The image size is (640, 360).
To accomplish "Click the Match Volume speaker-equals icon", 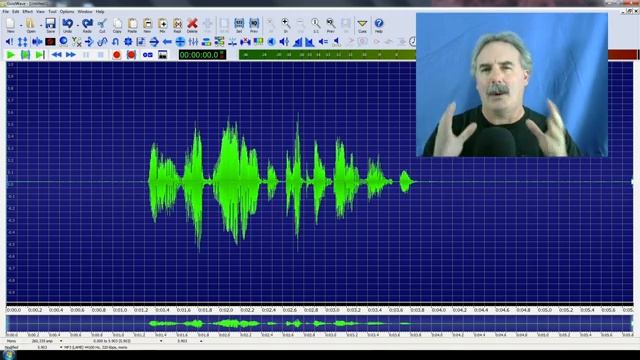I will pos(323,42).
